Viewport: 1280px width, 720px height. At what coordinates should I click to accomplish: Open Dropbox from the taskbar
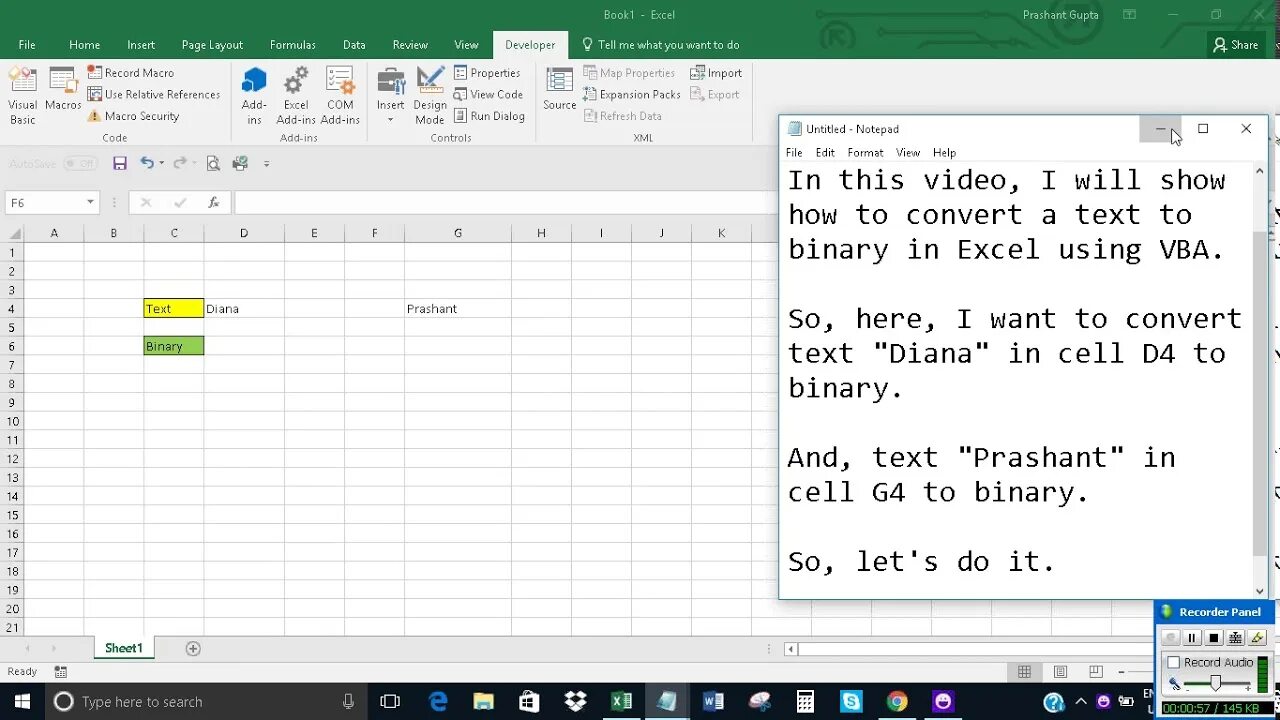(x=575, y=702)
